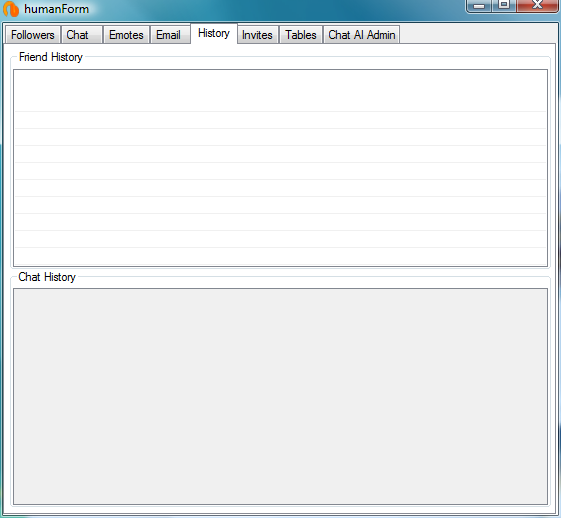Show the Invites tab

click(257, 35)
